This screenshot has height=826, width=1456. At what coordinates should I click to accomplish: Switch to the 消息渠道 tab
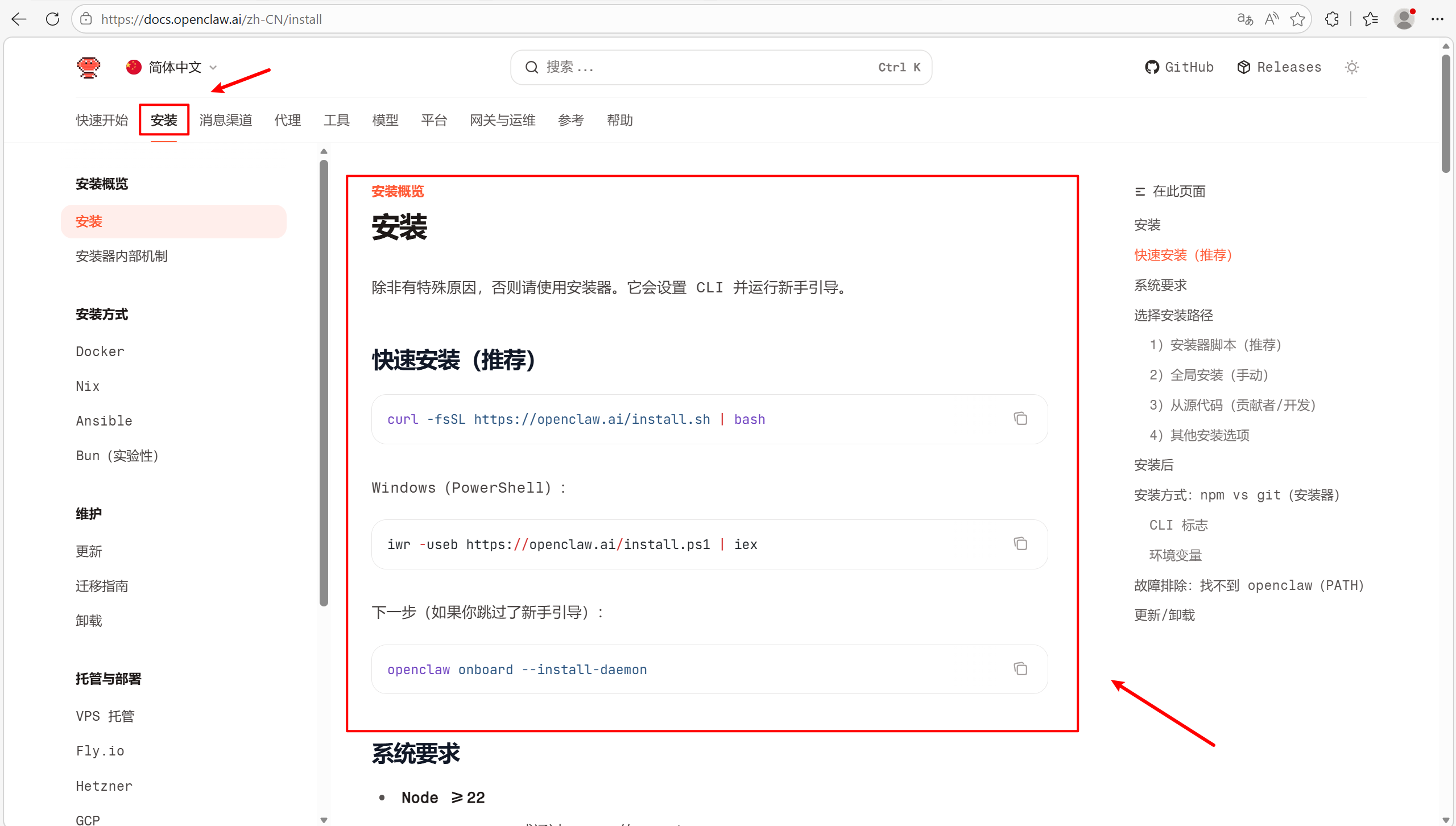coord(226,120)
